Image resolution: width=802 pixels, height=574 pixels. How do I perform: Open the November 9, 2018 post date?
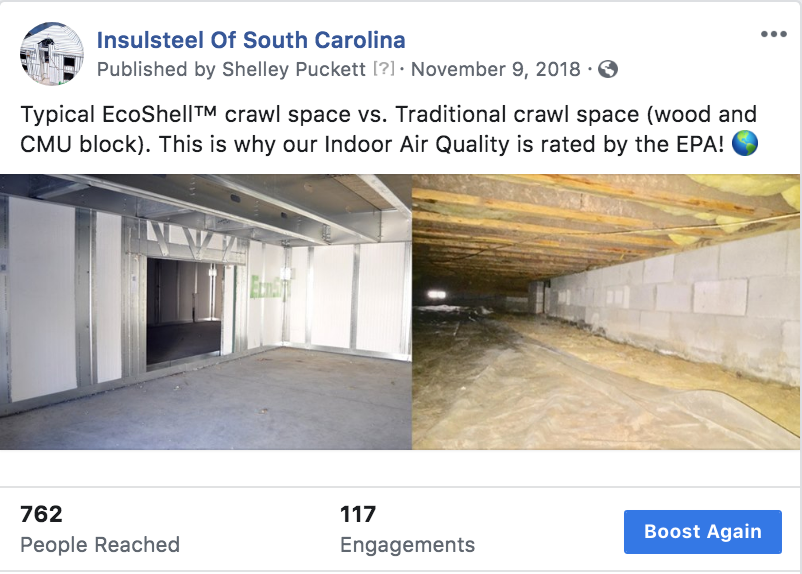pyautogui.click(x=496, y=70)
